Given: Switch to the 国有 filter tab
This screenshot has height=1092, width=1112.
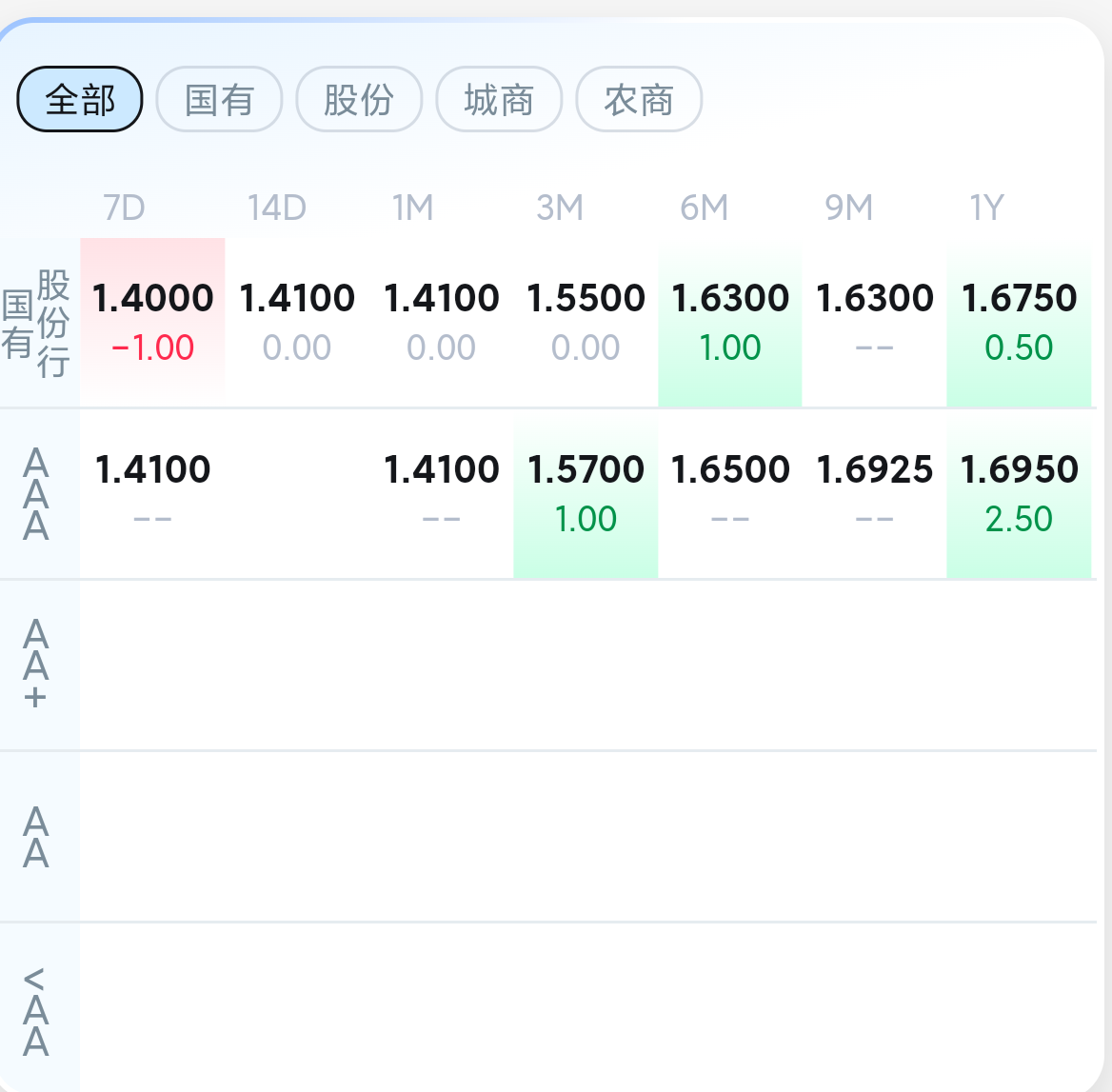Looking at the screenshot, I should (219, 99).
